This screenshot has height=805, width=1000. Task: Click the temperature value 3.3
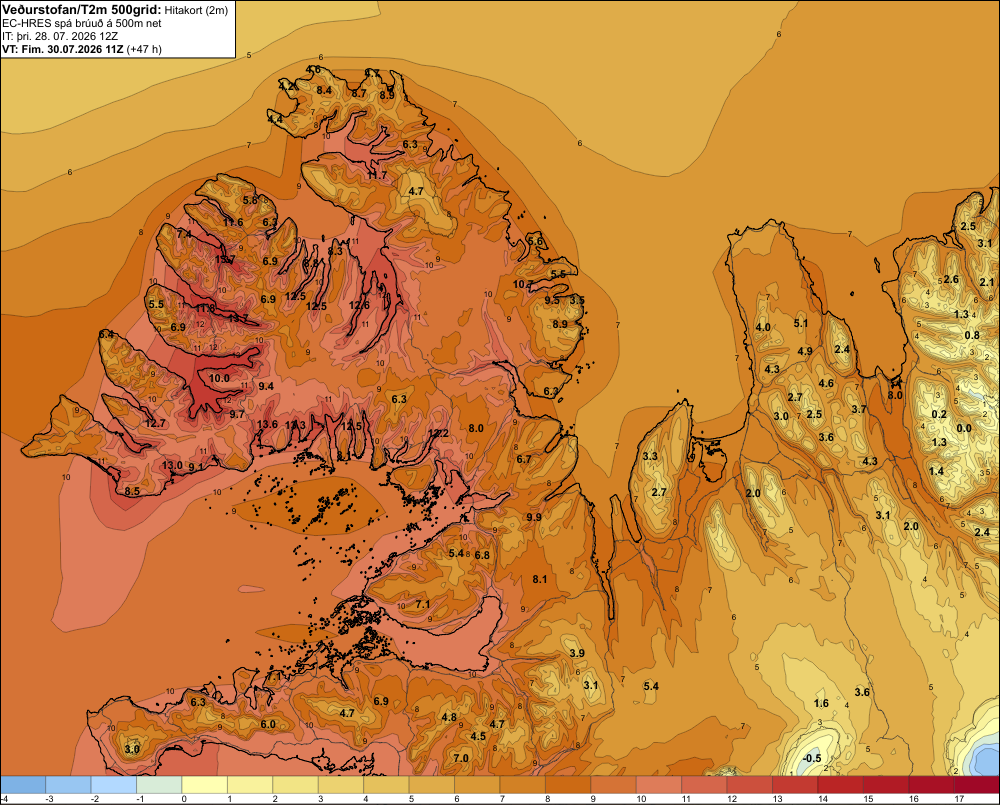point(650,456)
